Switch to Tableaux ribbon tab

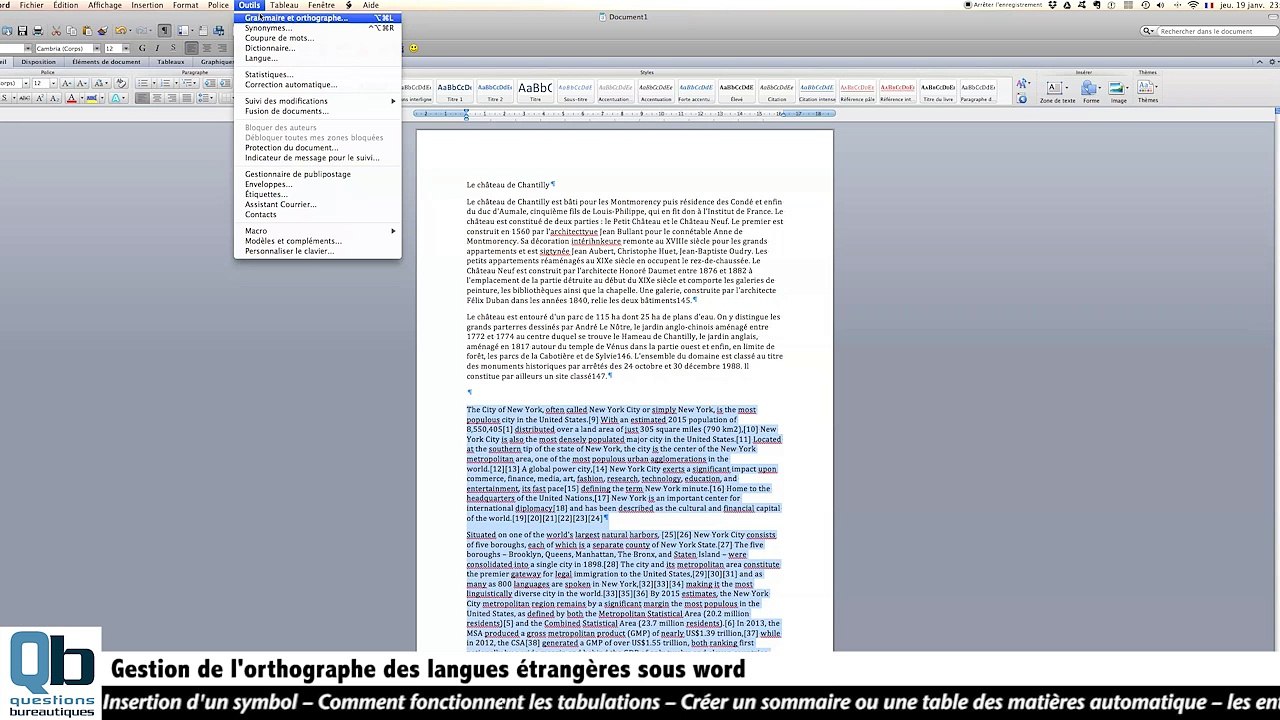click(171, 62)
